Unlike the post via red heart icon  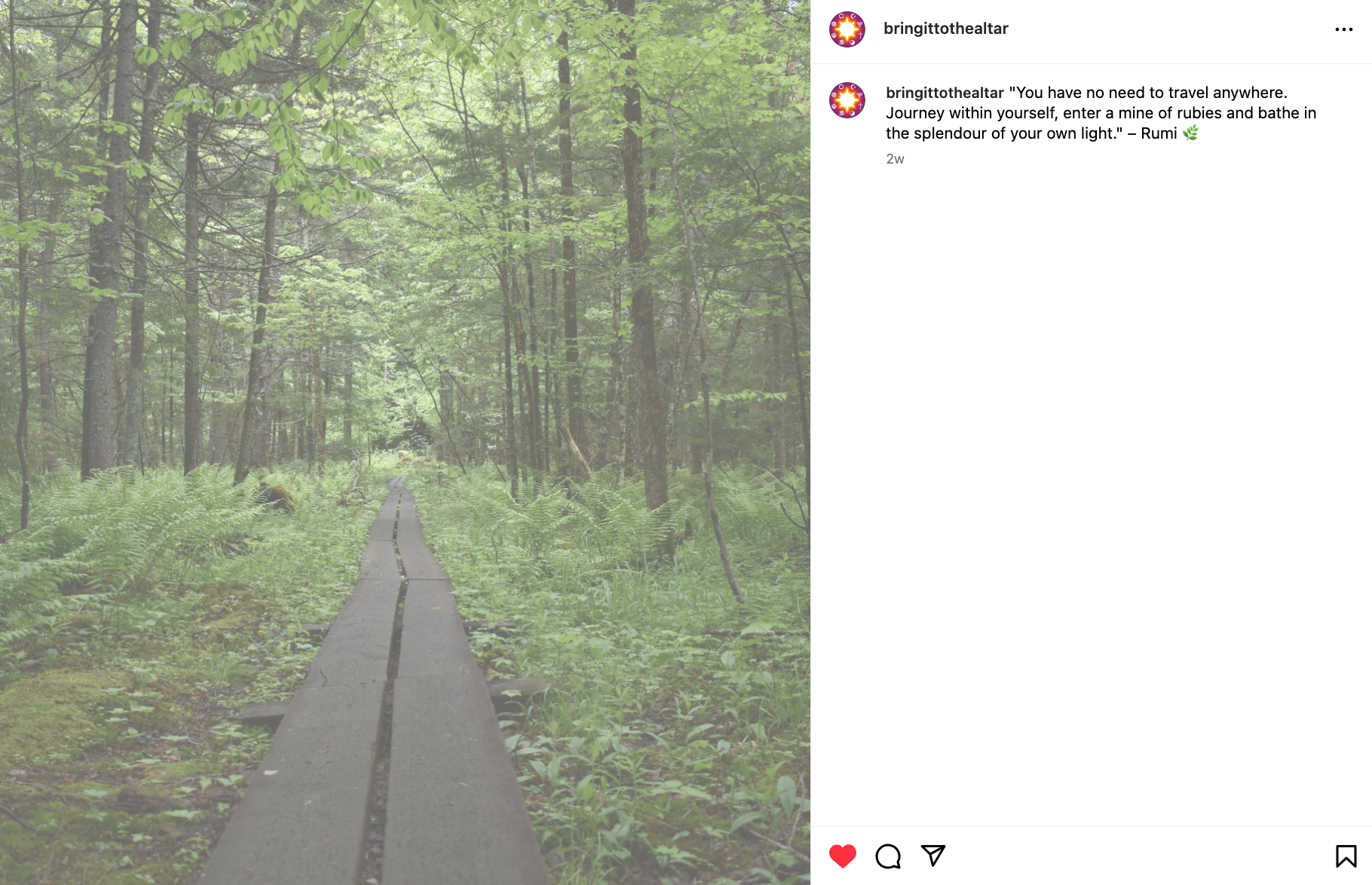[x=843, y=856]
